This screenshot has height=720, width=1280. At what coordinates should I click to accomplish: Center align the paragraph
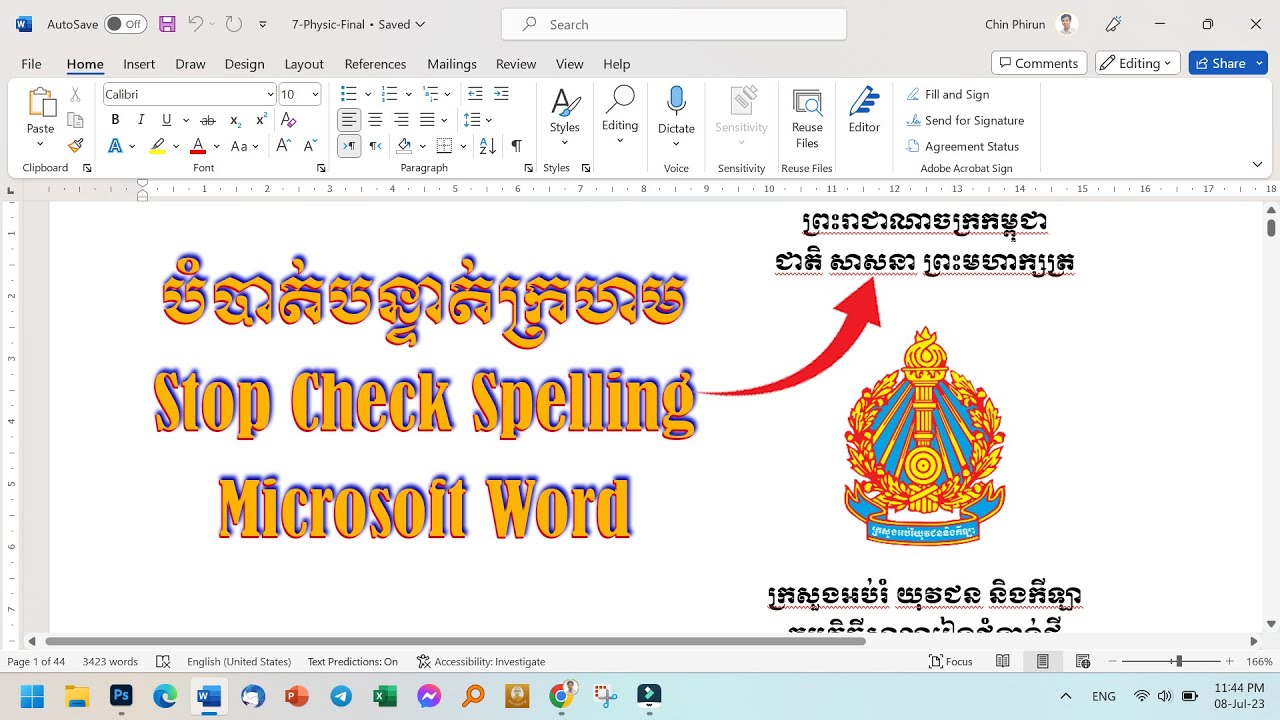pyautogui.click(x=375, y=120)
